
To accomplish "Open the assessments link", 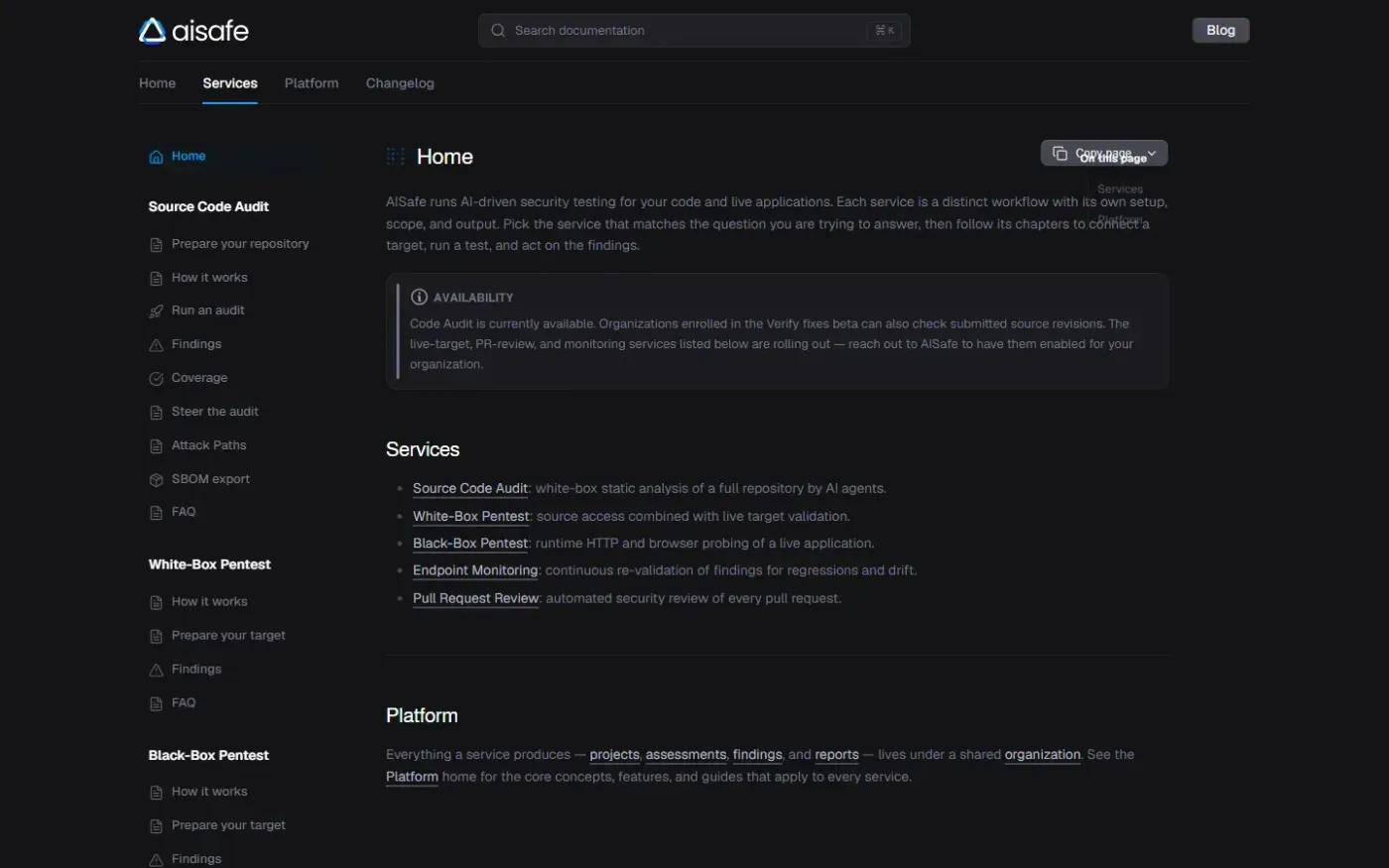I will [686, 755].
